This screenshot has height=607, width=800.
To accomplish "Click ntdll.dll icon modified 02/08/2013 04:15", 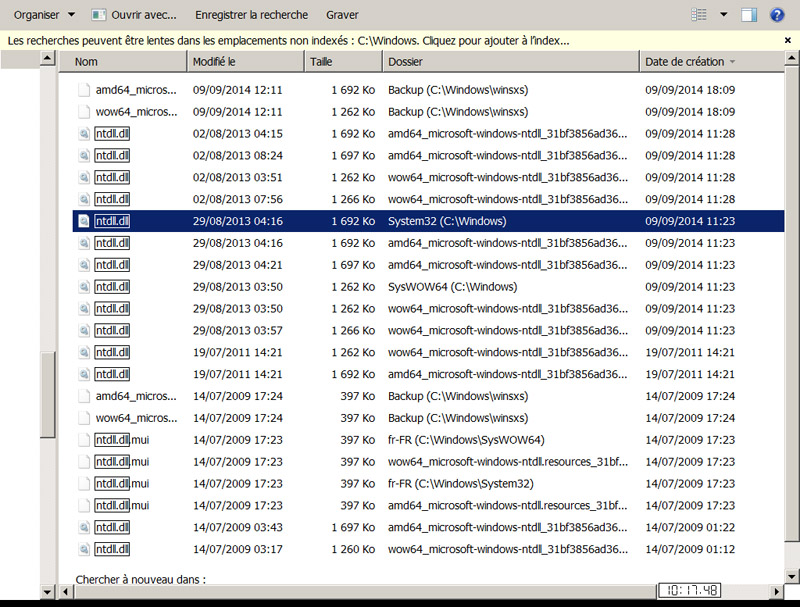I will click(84, 134).
